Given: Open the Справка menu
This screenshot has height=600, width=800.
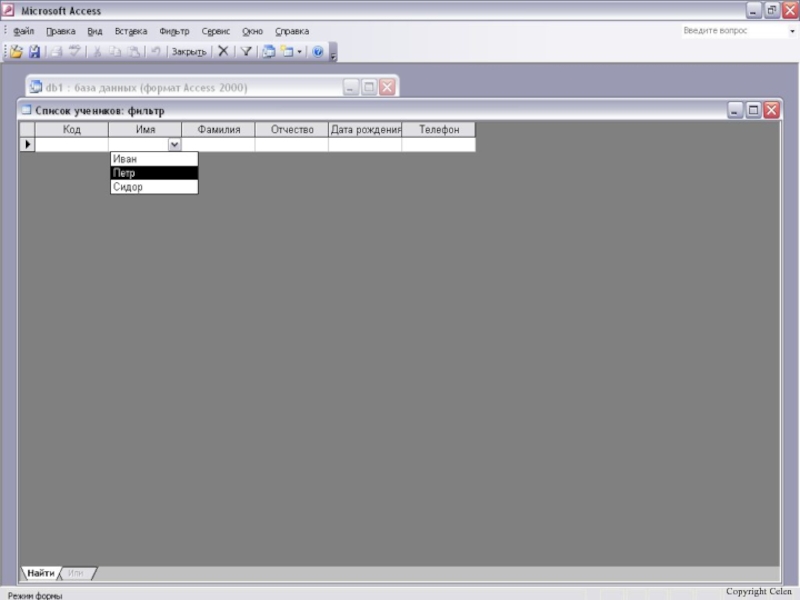Looking at the screenshot, I should 292,31.
